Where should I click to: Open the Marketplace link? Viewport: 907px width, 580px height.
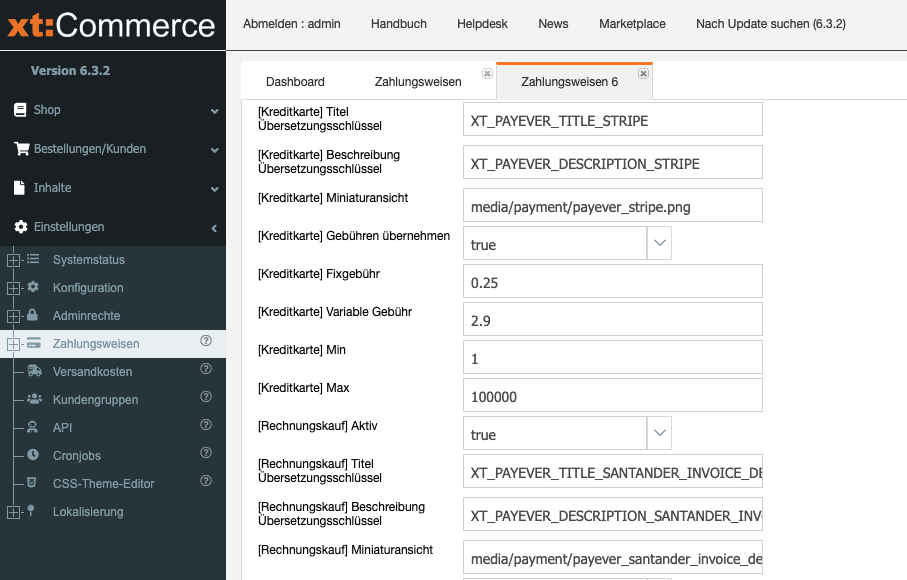pyautogui.click(x=632, y=24)
